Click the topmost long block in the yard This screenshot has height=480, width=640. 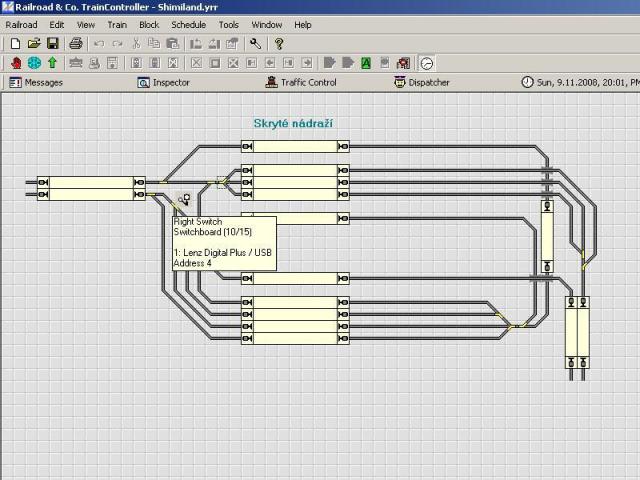295,146
